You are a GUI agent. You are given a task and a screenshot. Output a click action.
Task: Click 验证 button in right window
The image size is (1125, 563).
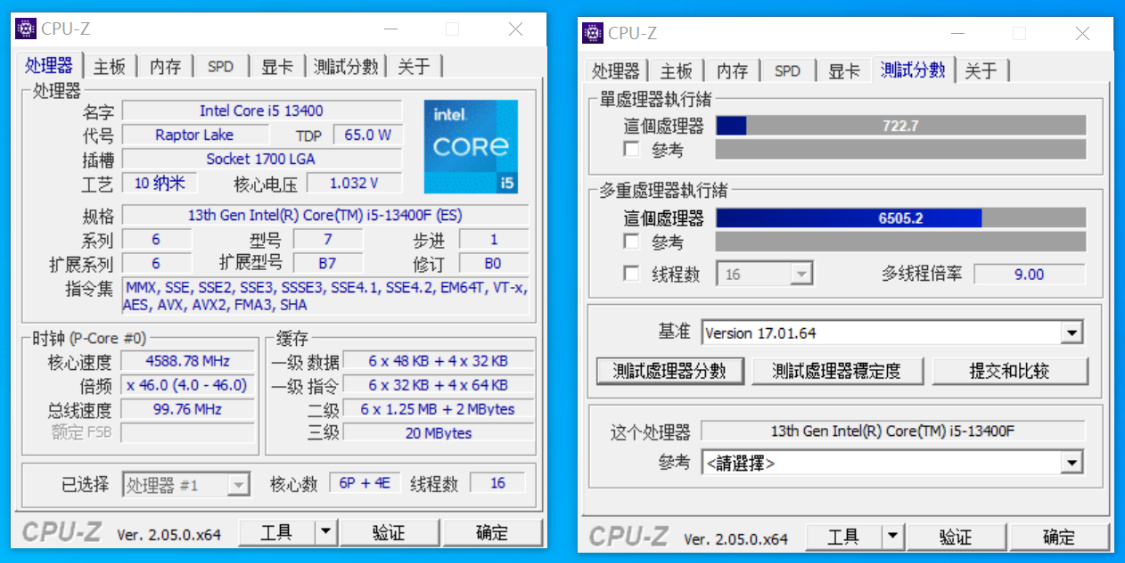point(955,536)
